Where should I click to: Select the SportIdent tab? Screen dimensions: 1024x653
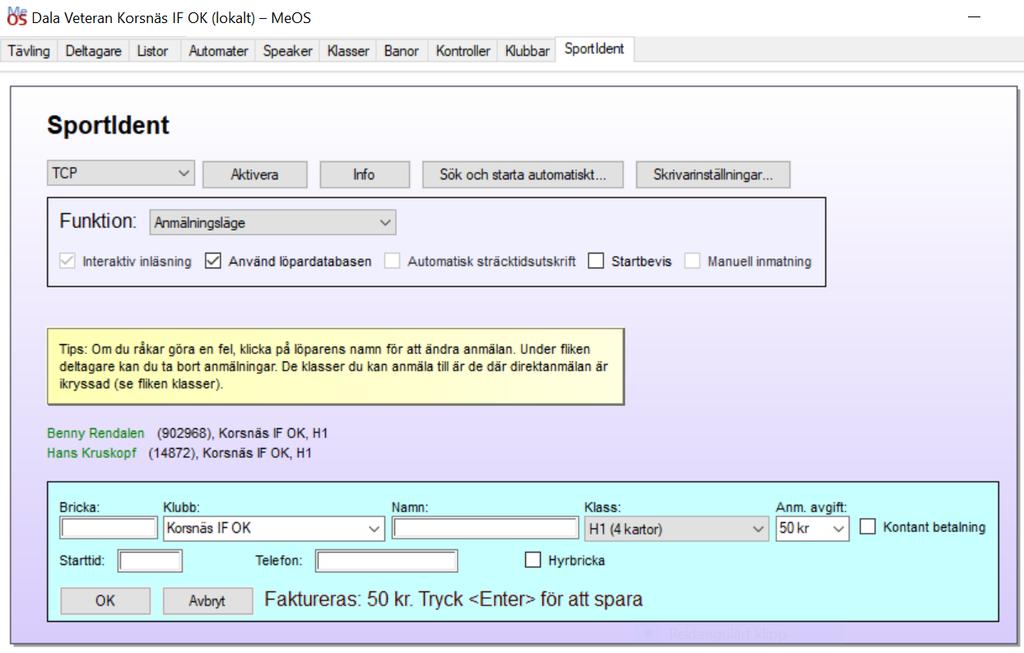(594, 49)
